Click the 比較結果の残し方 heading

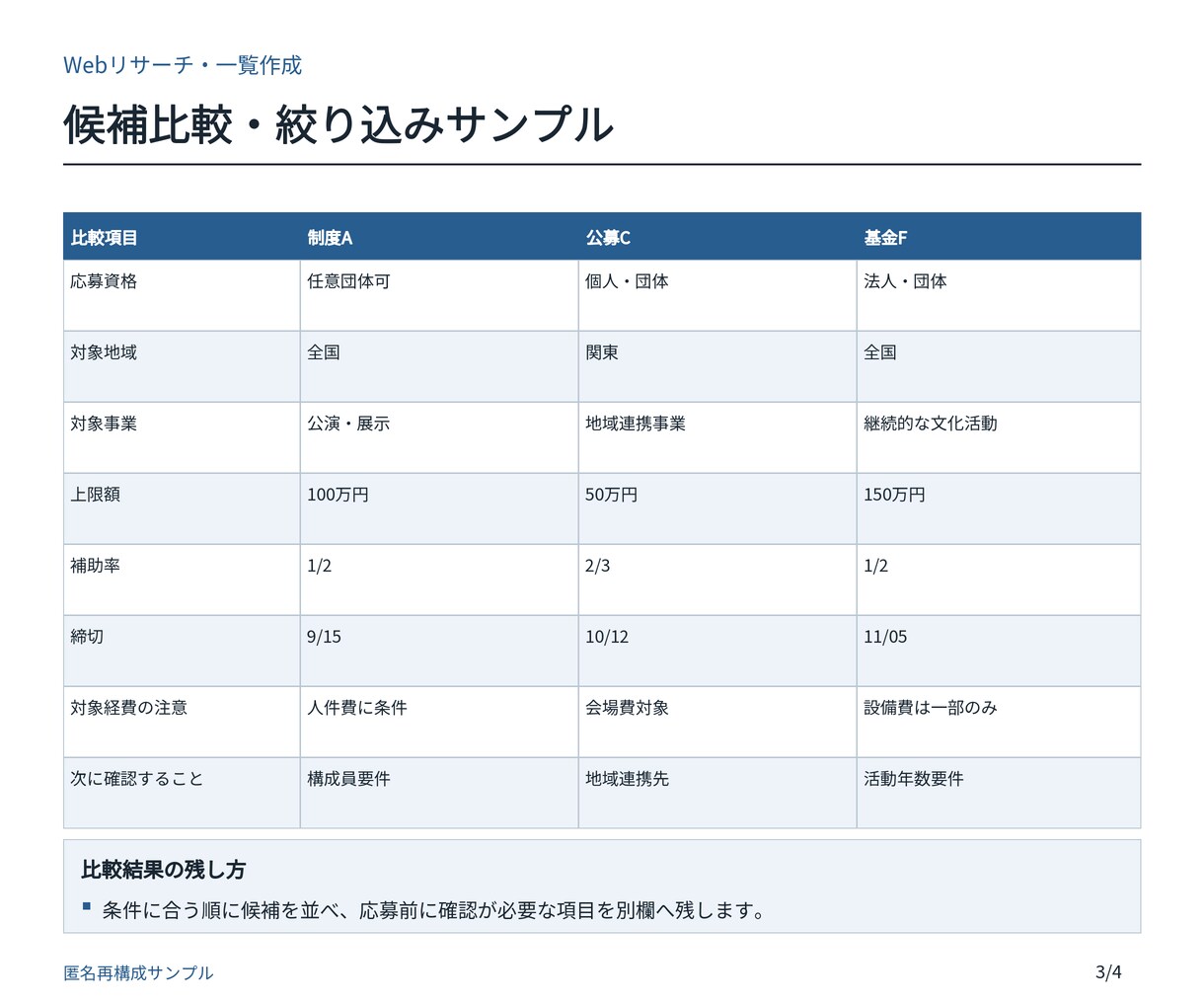tap(164, 870)
